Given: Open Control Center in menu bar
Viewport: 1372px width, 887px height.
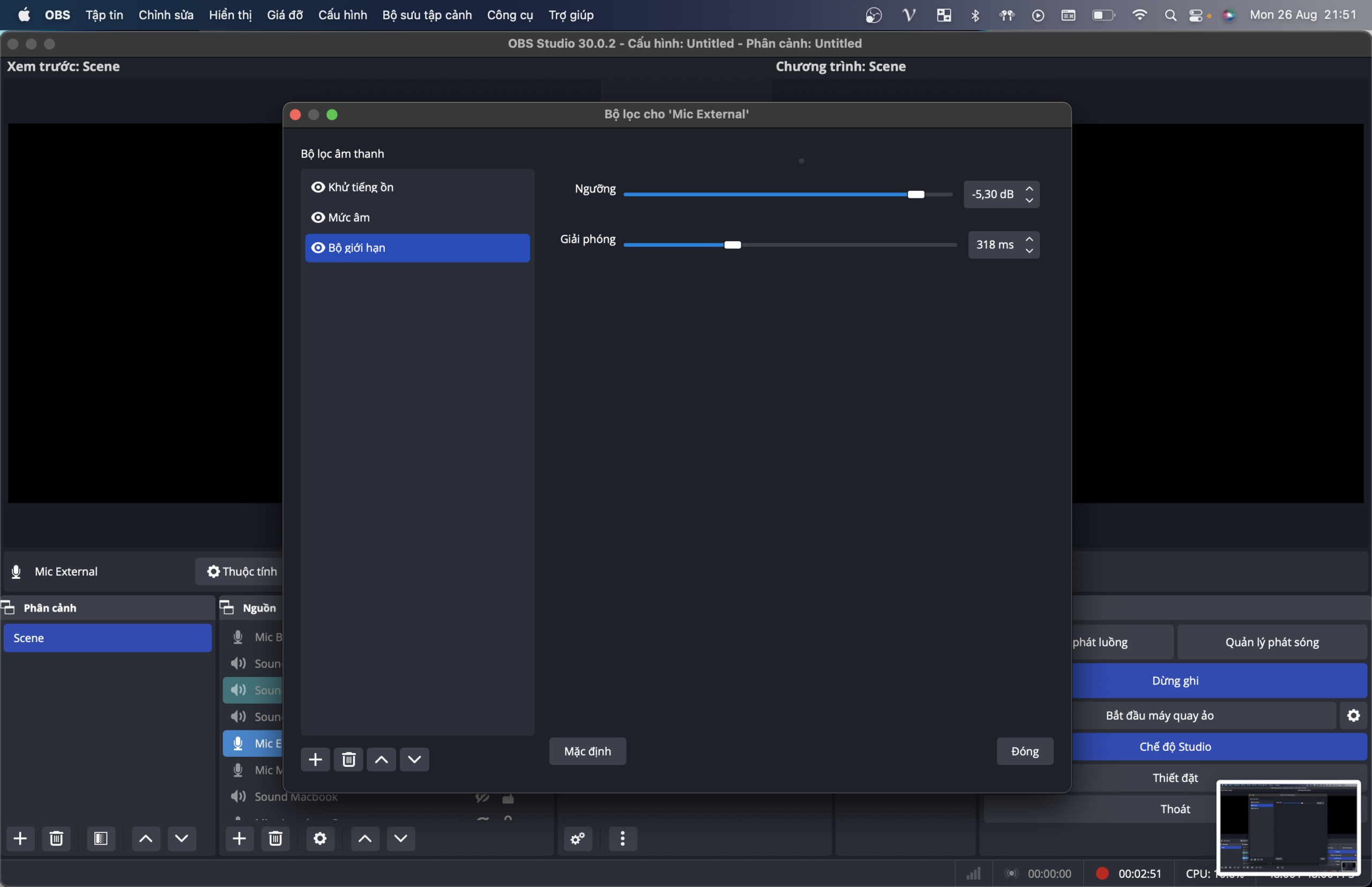Looking at the screenshot, I should [1196, 15].
